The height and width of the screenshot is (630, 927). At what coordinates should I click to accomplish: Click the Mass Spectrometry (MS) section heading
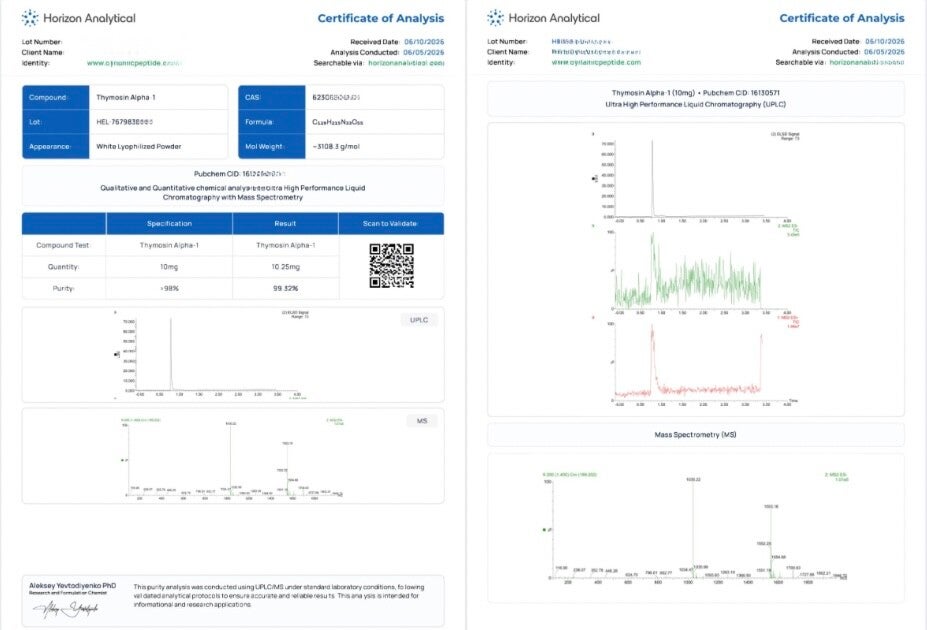pyautogui.click(x=695, y=434)
